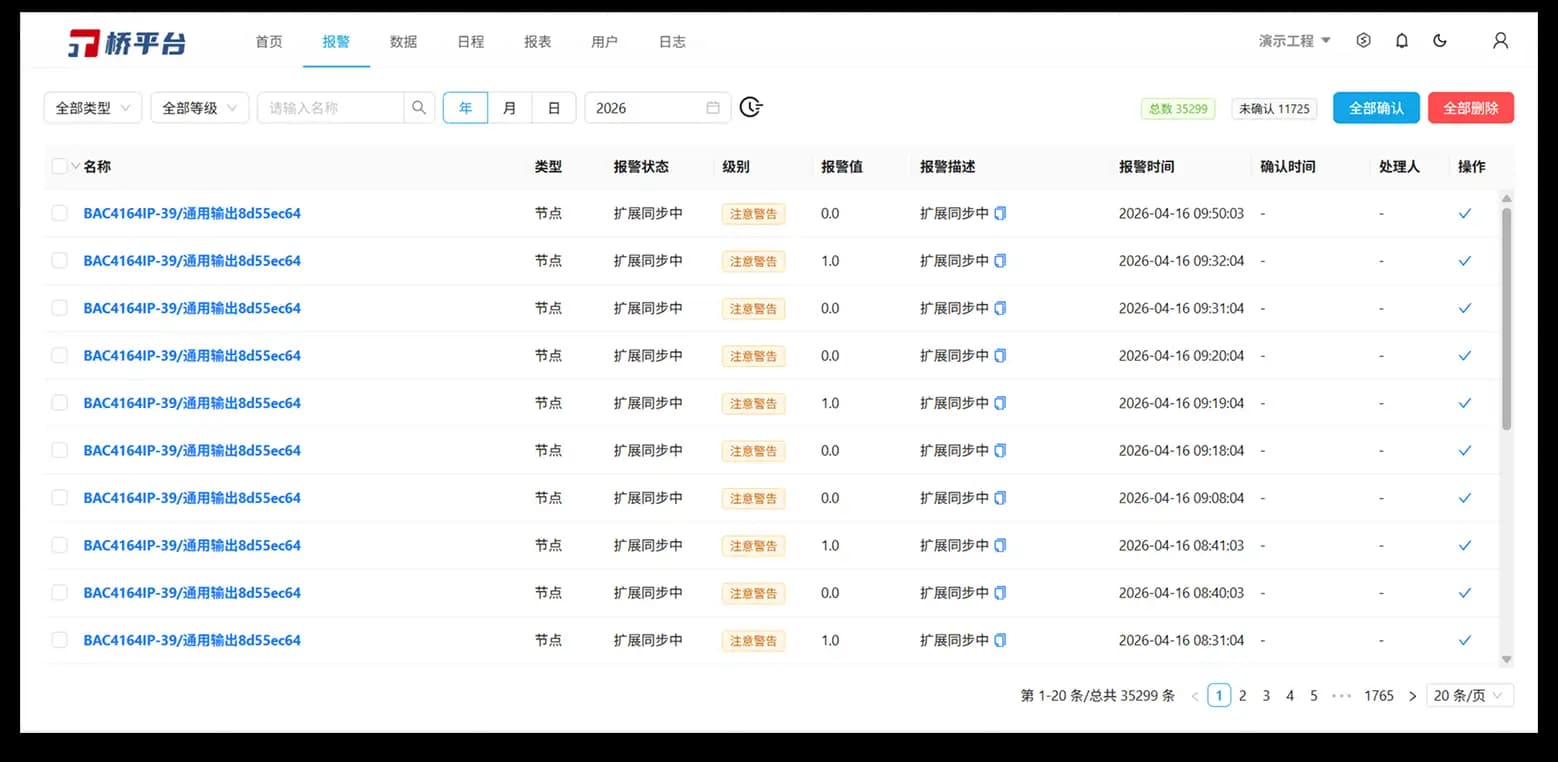Image resolution: width=1558 pixels, height=762 pixels.
Task: Focus the 请输入名称 name search field
Action: pyautogui.click(x=331, y=108)
